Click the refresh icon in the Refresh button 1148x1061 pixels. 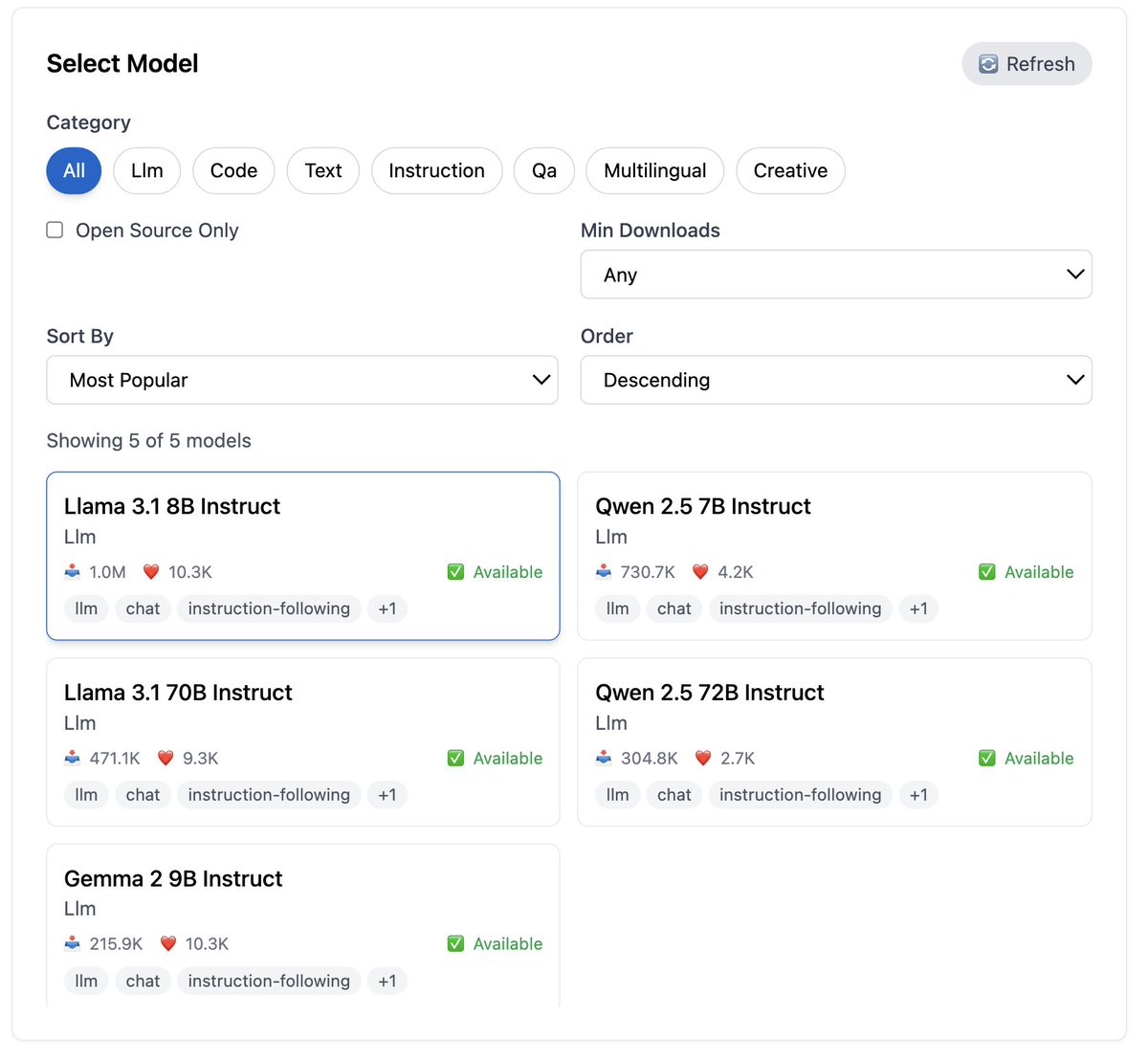[988, 64]
